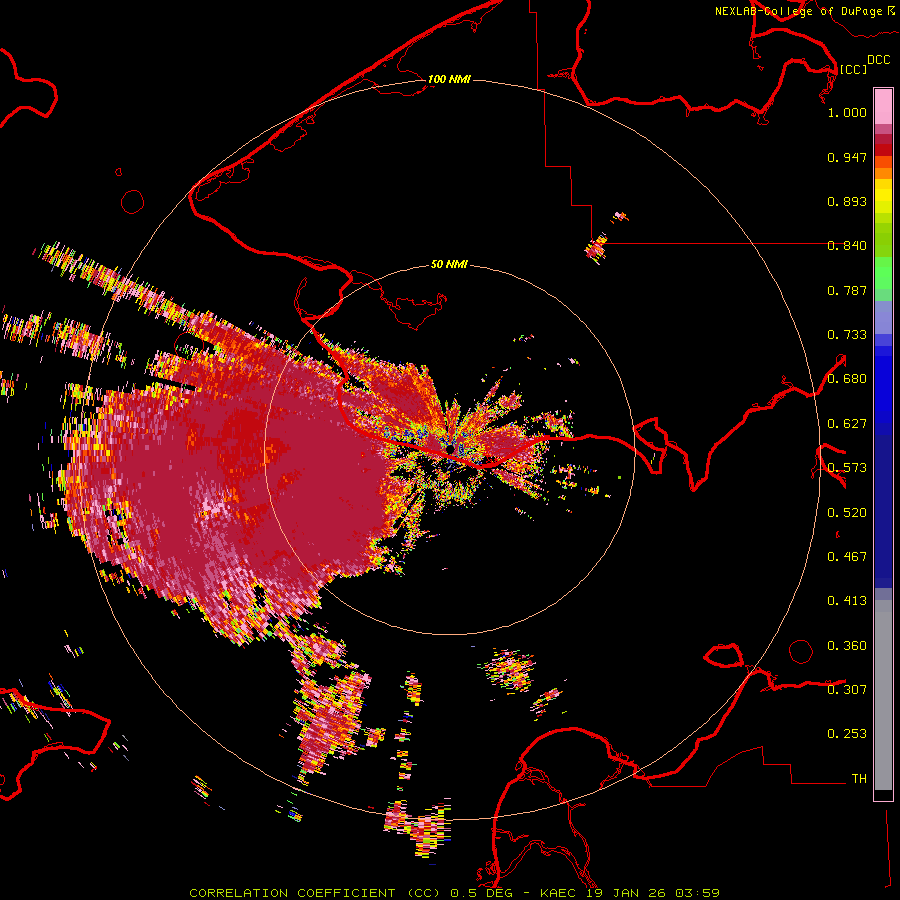Click the 0.467 scale value
This screenshot has width=900, height=900.
[847, 557]
